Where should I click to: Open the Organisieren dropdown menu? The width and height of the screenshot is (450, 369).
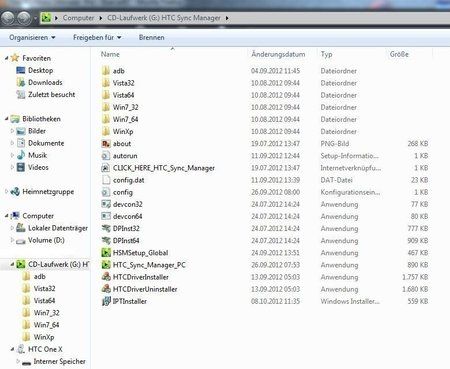[32, 37]
